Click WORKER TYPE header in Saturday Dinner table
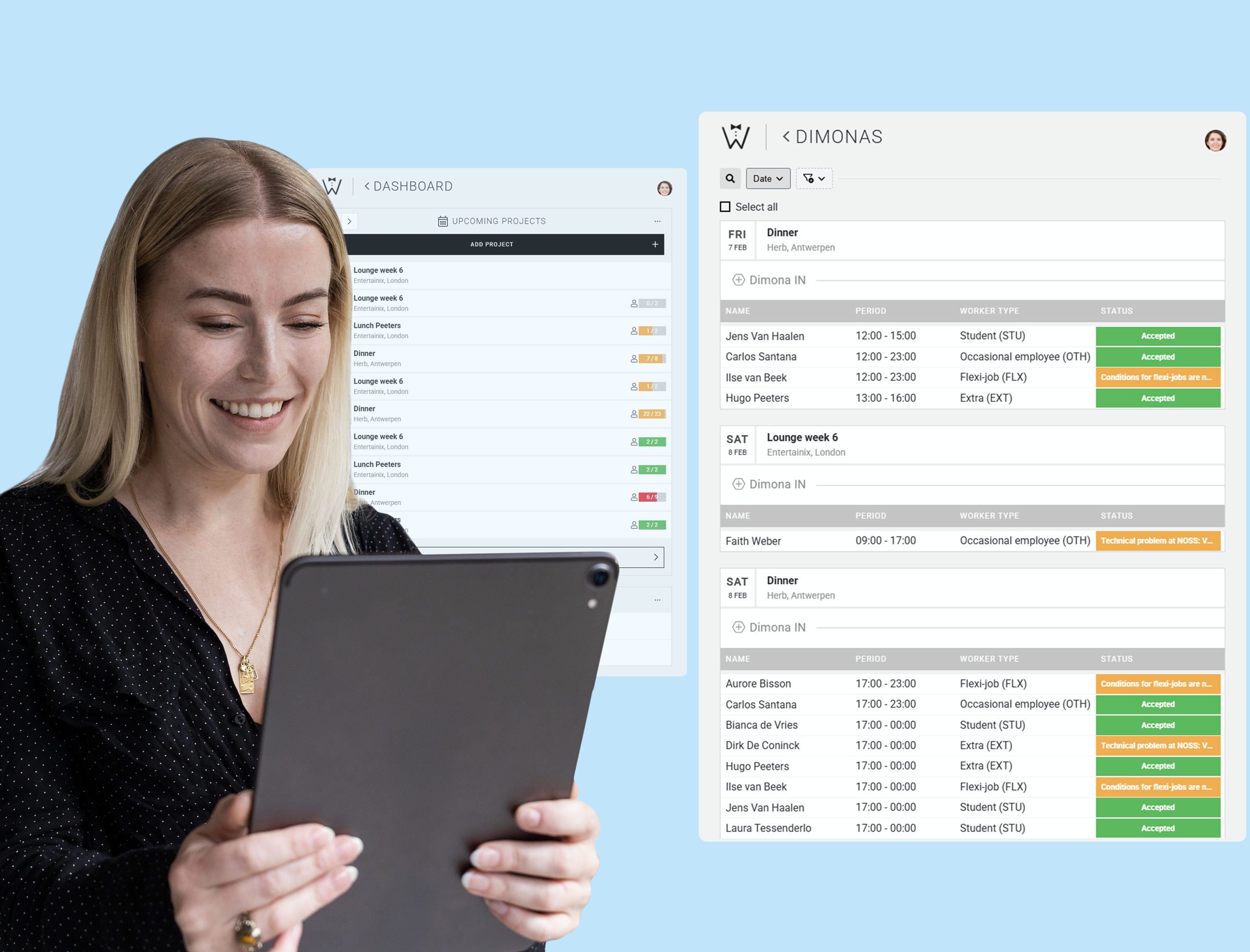The width and height of the screenshot is (1250, 952). (989, 659)
